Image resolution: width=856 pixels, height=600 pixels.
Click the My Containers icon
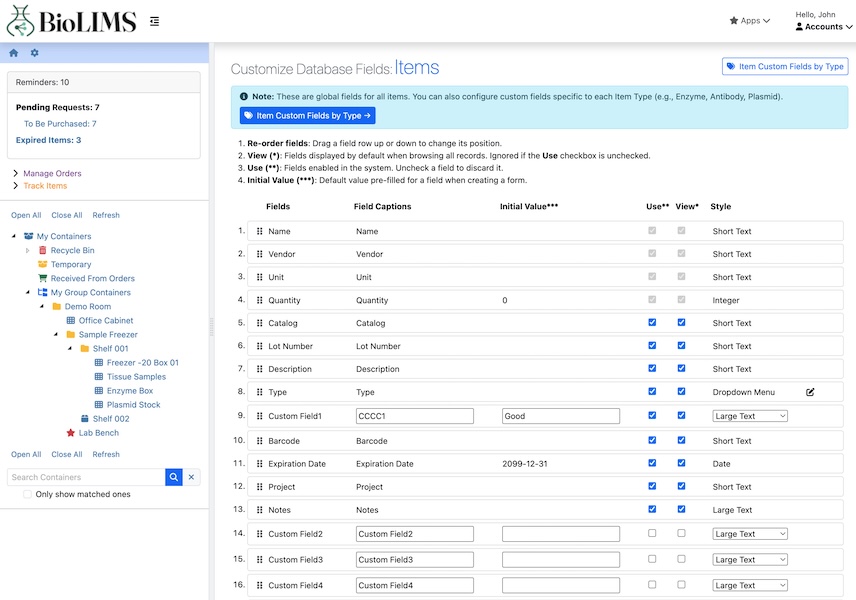click(x=28, y=236)
